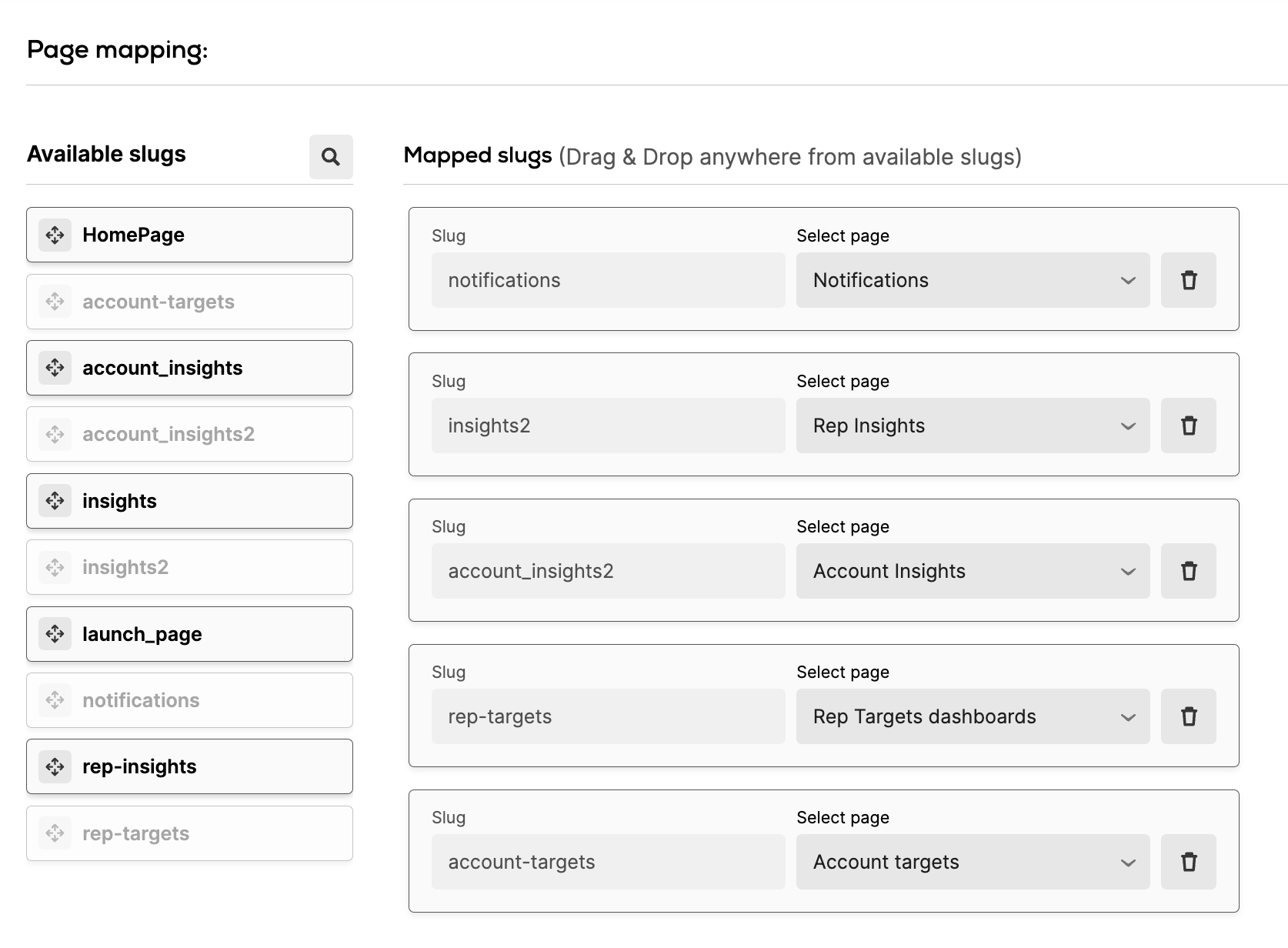The height and width of the screenshot is (948, 1288).
Task: Open the Account Insights page dropdown
Action: pos(972,571)
